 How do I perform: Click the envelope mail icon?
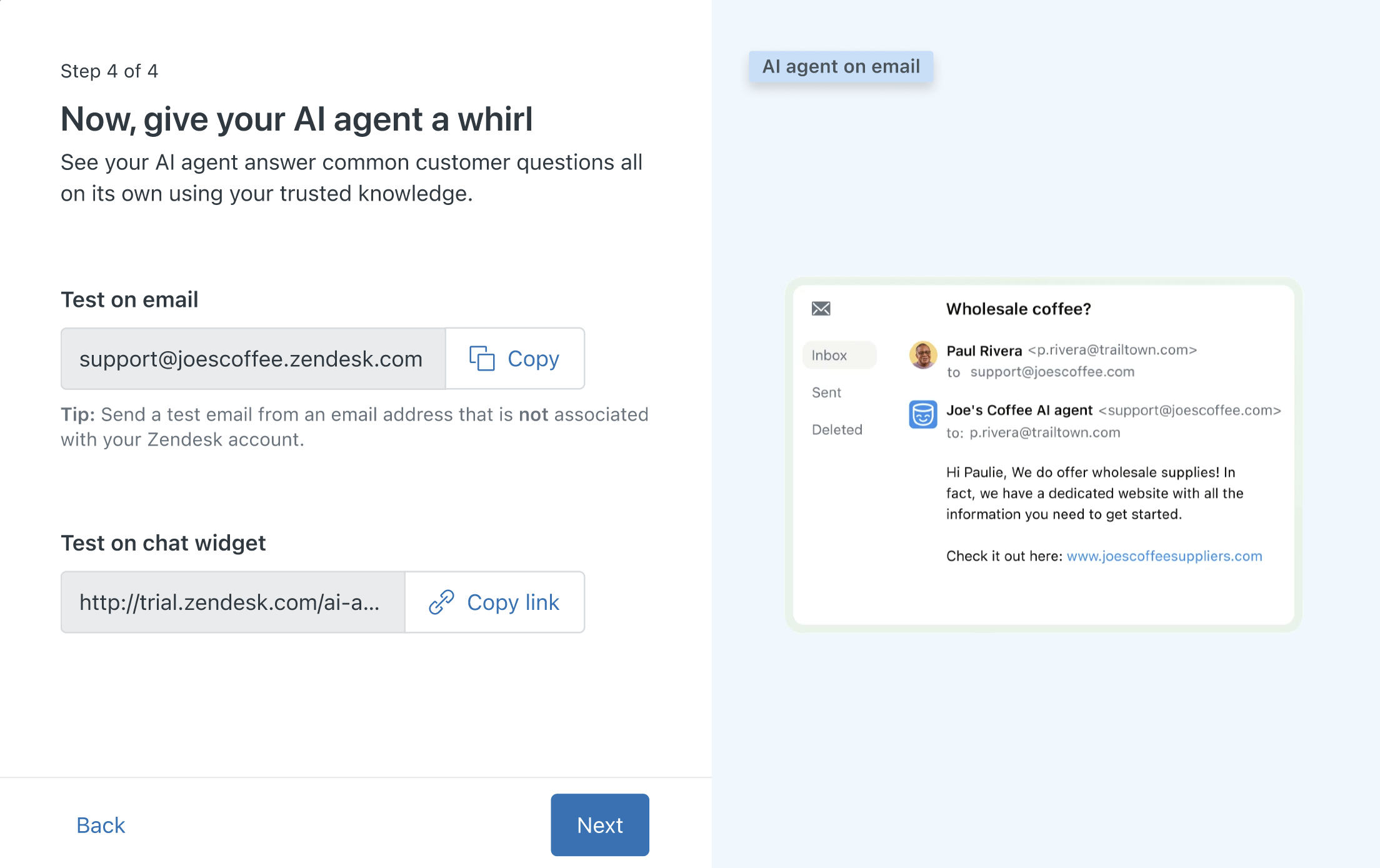tap(821, 309)
